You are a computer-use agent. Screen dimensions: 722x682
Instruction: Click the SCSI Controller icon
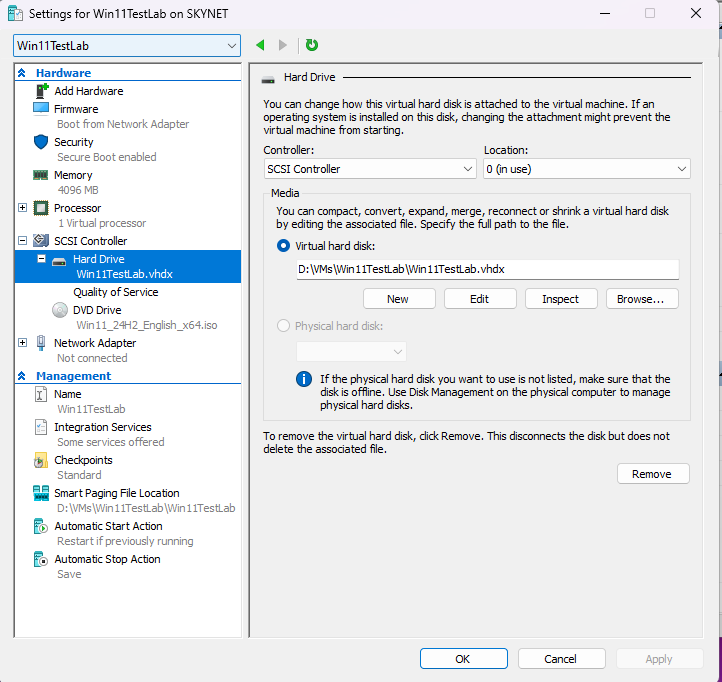point(41,240)
